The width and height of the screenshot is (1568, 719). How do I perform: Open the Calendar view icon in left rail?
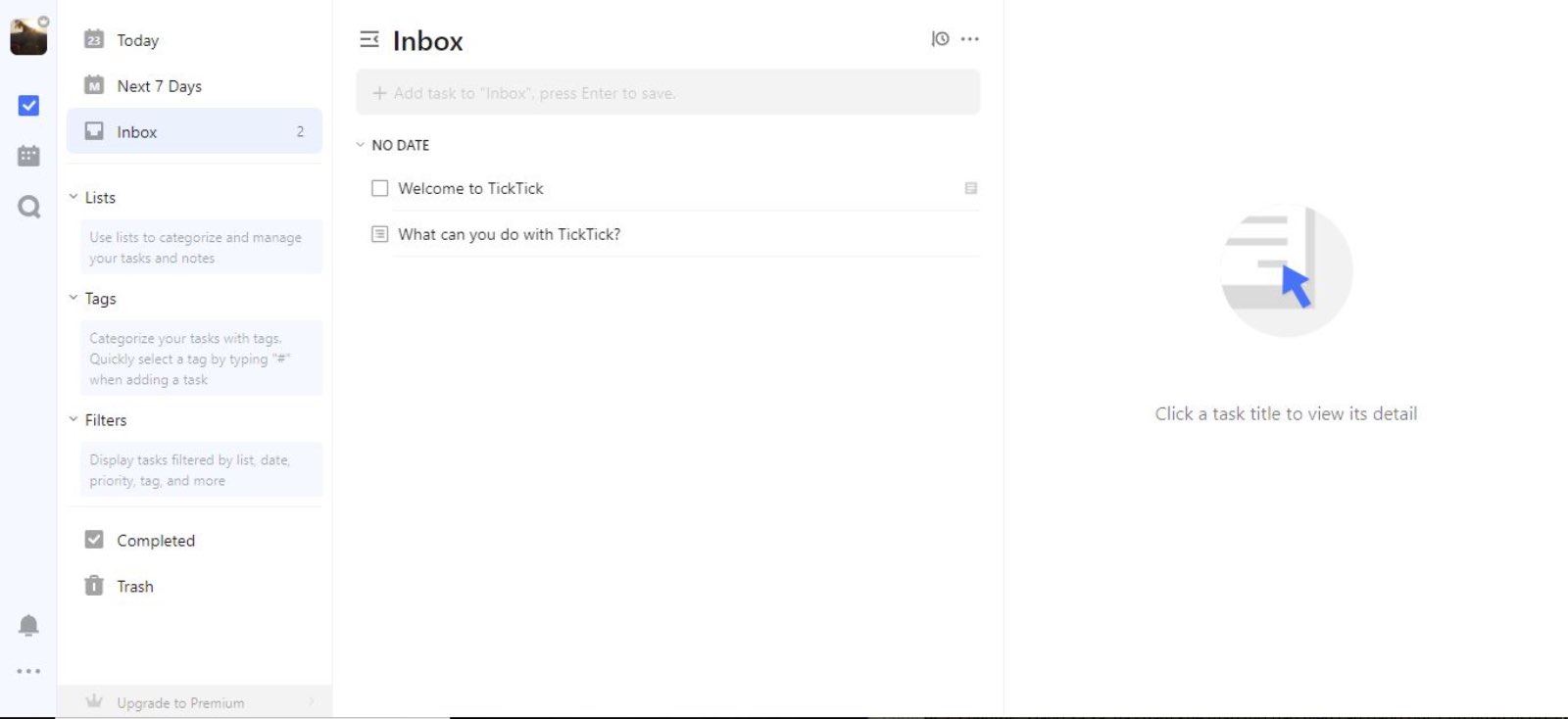[28, 156]
